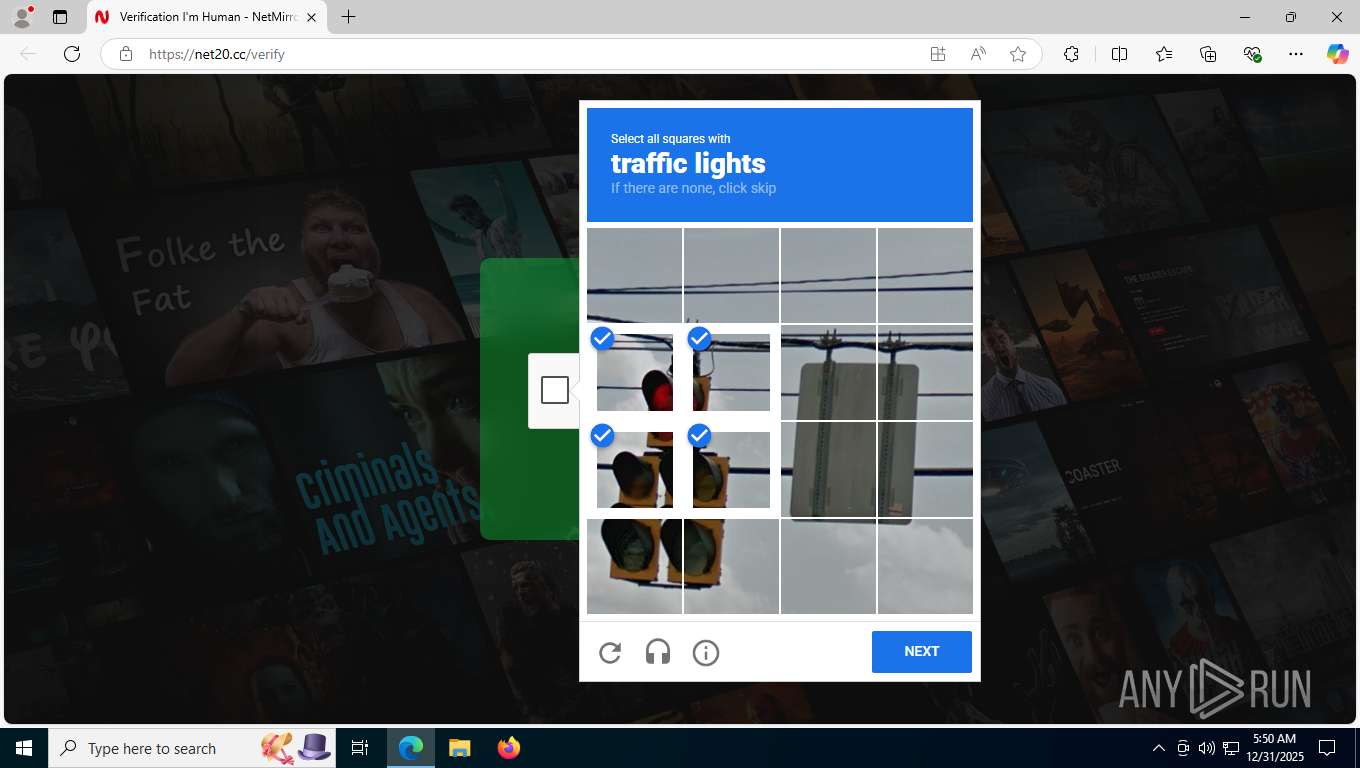
Task: Reload the captcha challenge with the refresh icon
Action: pyautogui.click(x=610, y=653)
